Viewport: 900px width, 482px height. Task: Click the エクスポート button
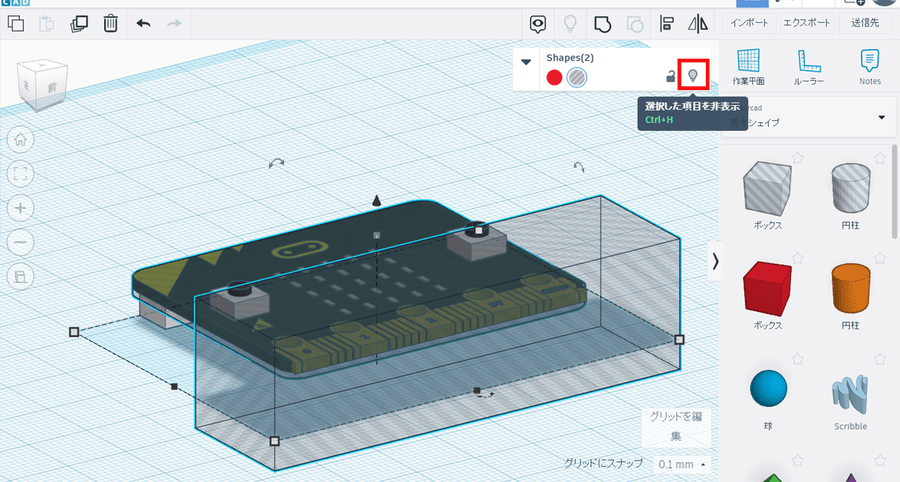[x=806, y=23]
